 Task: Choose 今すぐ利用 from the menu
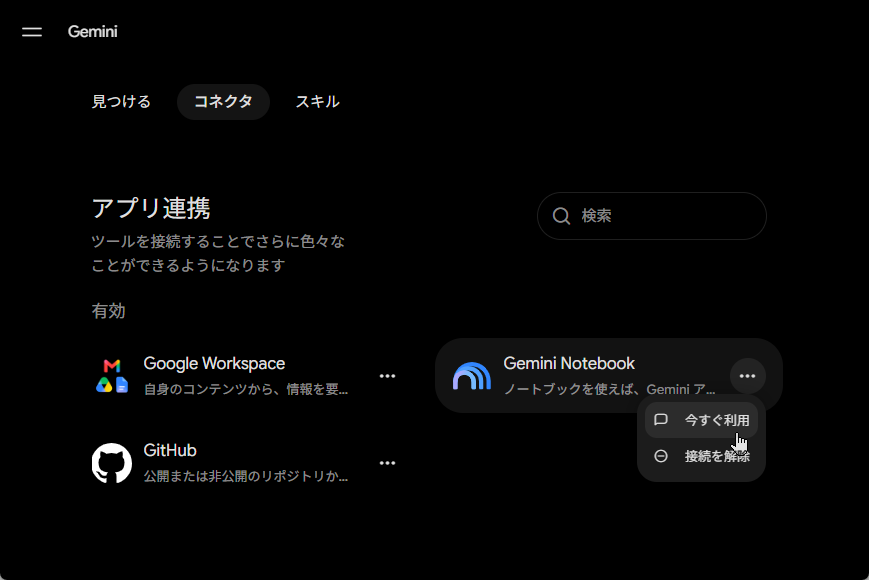tap(702, 420)
